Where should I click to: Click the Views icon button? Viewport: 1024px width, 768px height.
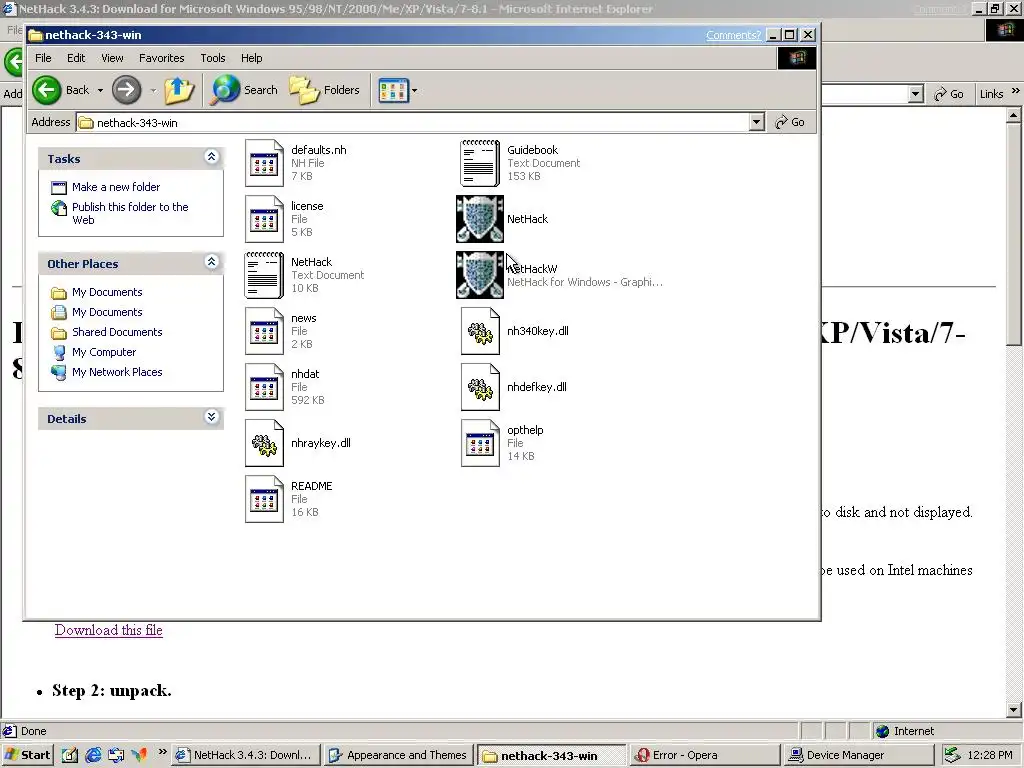click(x=394, y=91)
